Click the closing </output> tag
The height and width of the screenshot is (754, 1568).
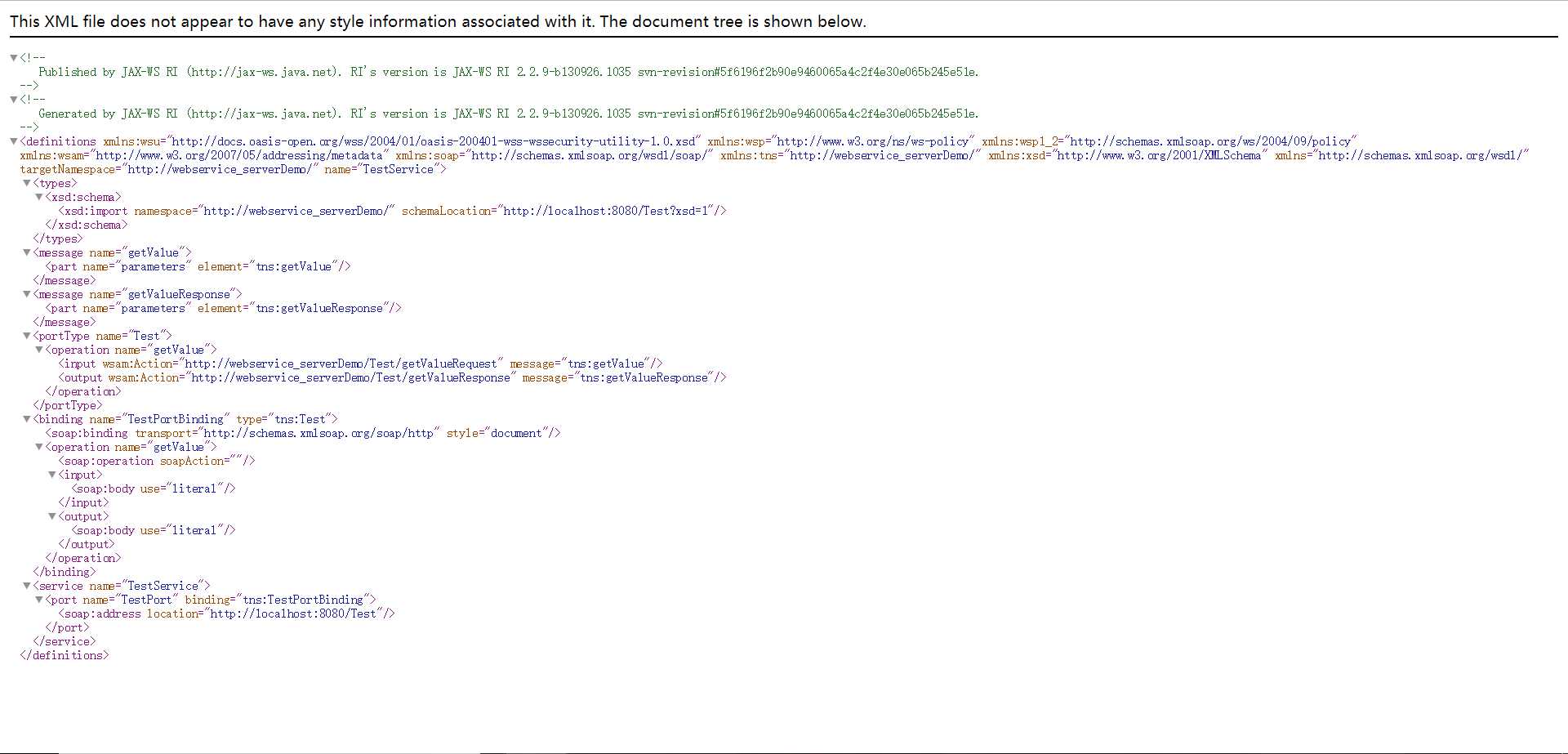click(87, 544)
